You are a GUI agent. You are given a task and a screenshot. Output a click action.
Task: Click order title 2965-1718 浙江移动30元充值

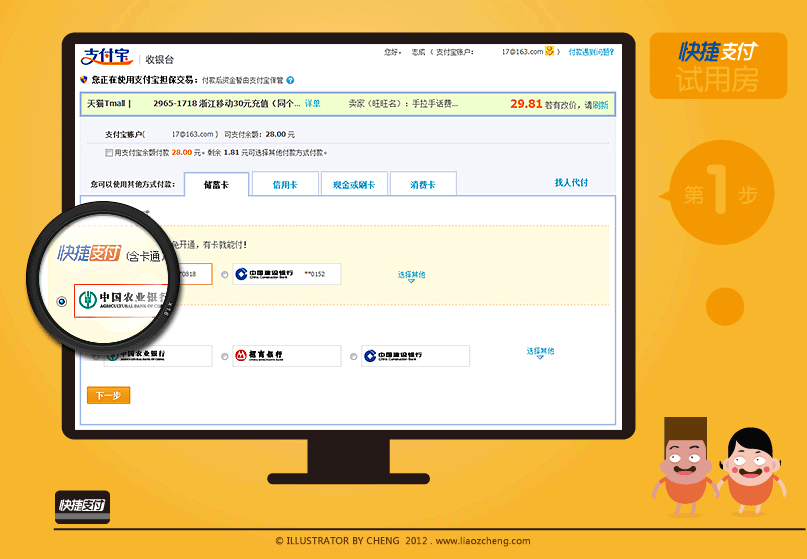(x=226, y=103)
